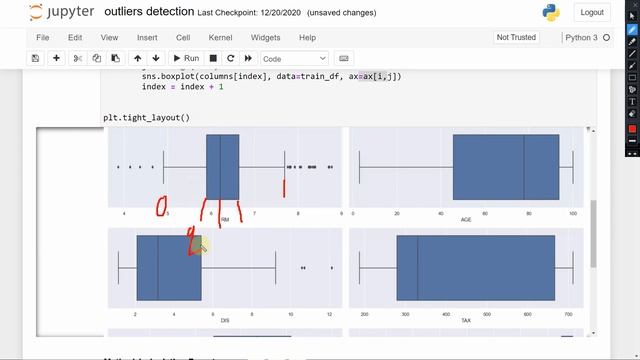
Task: Open the cell type Code dropdown
Action: (x=294, y=59)
